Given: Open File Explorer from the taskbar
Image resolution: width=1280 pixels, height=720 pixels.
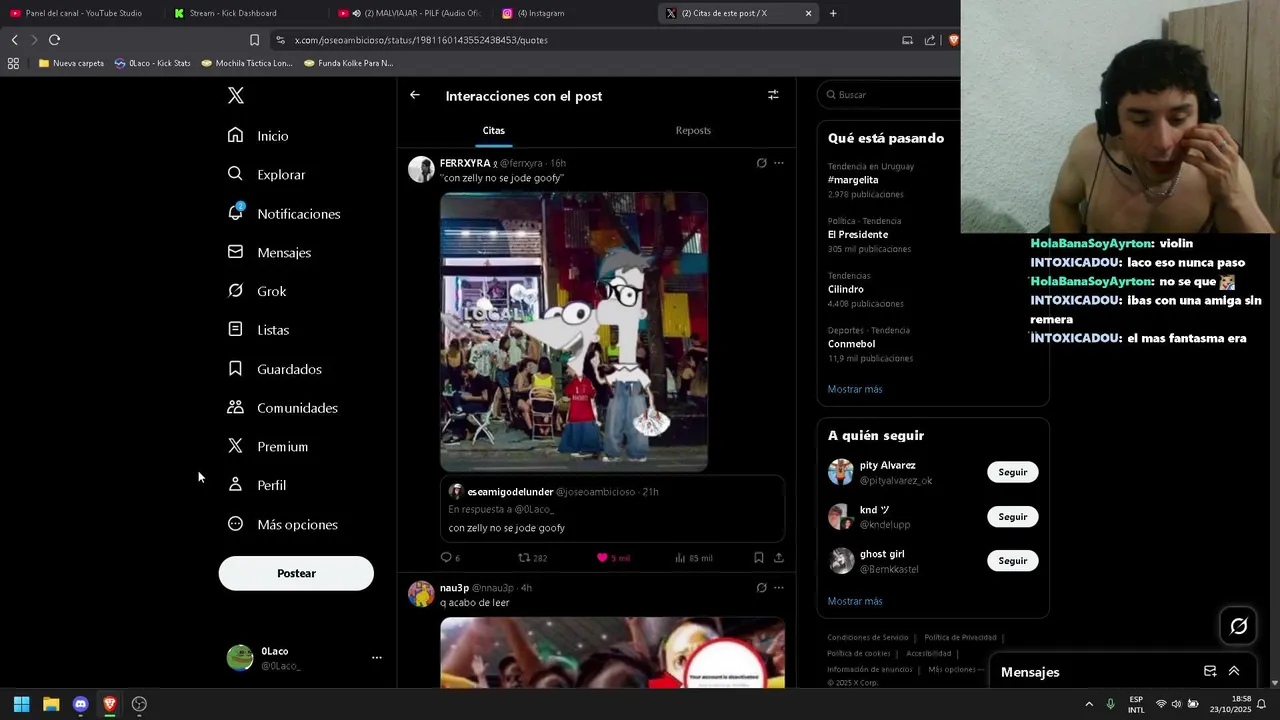Looking at the screenshot, I should (x=51, y=704).
